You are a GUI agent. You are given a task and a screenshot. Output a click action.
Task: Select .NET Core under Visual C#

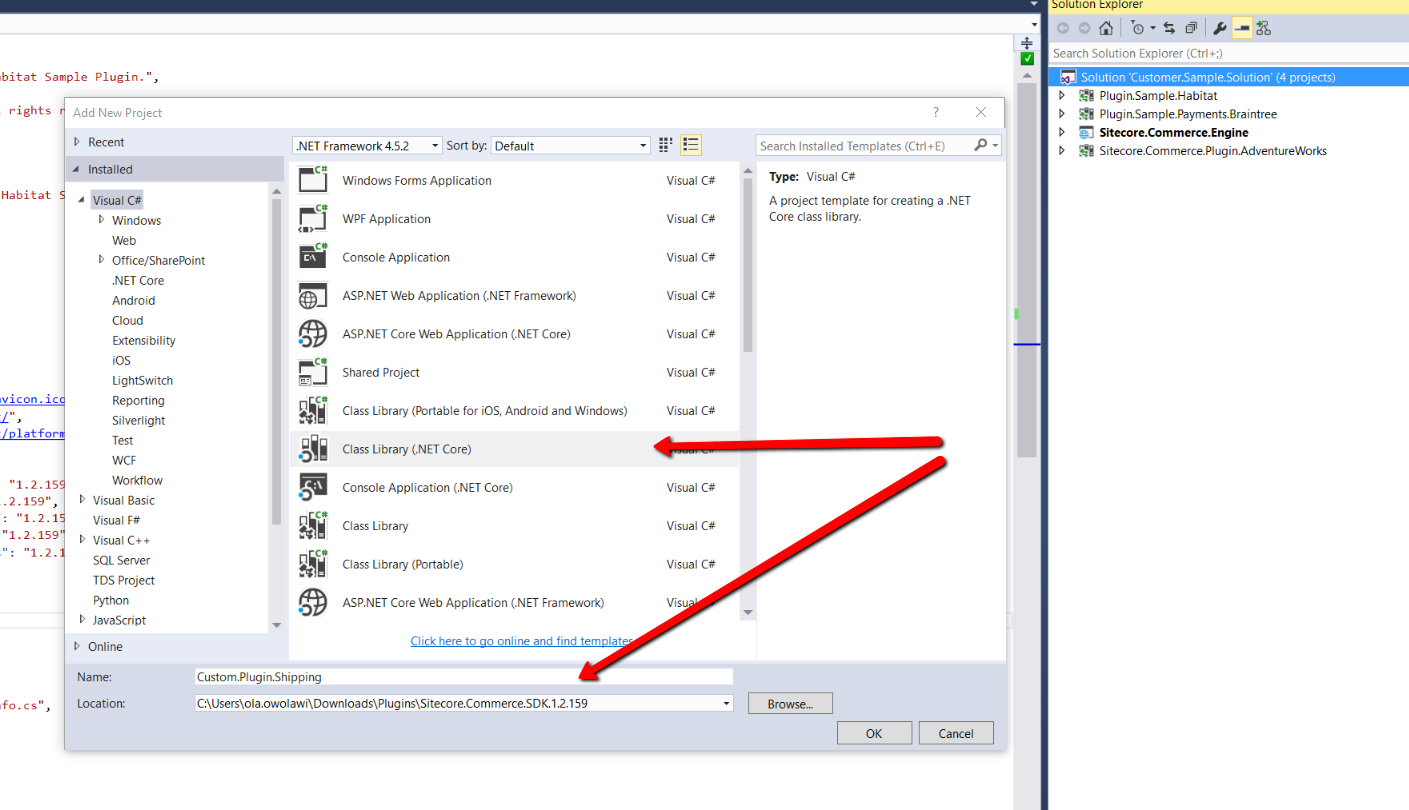click(138, 280)
